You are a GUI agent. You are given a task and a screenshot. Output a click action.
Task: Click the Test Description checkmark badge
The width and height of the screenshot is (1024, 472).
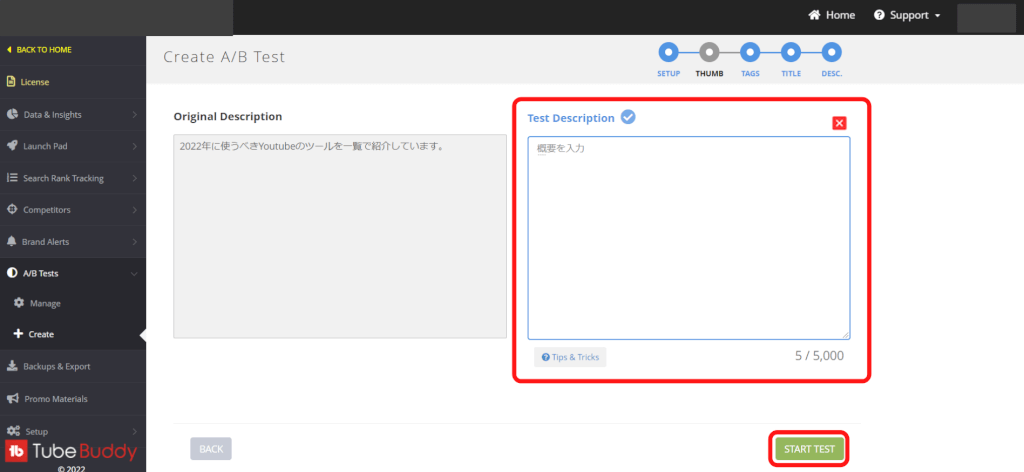coord(628,117)
